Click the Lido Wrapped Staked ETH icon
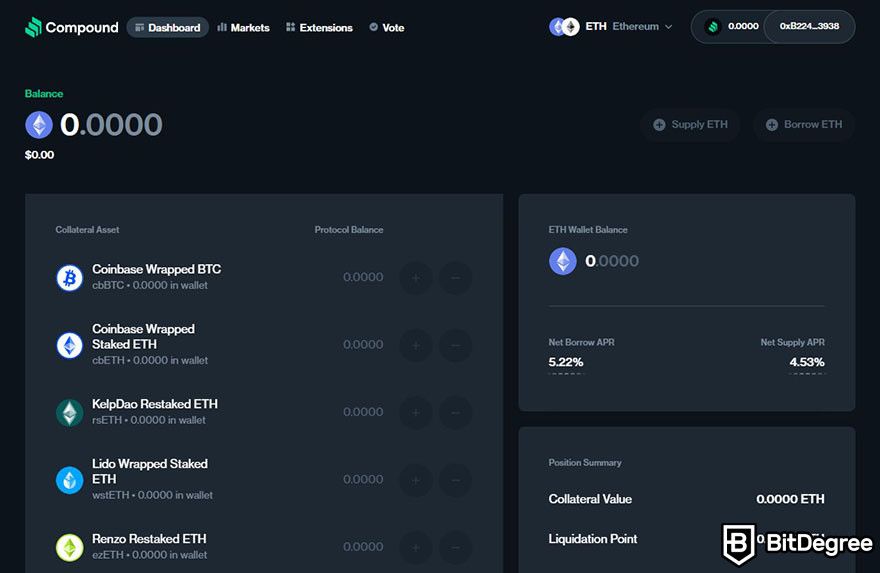The width and height of the screenshot is (880, 573). [x=70, y=480]
